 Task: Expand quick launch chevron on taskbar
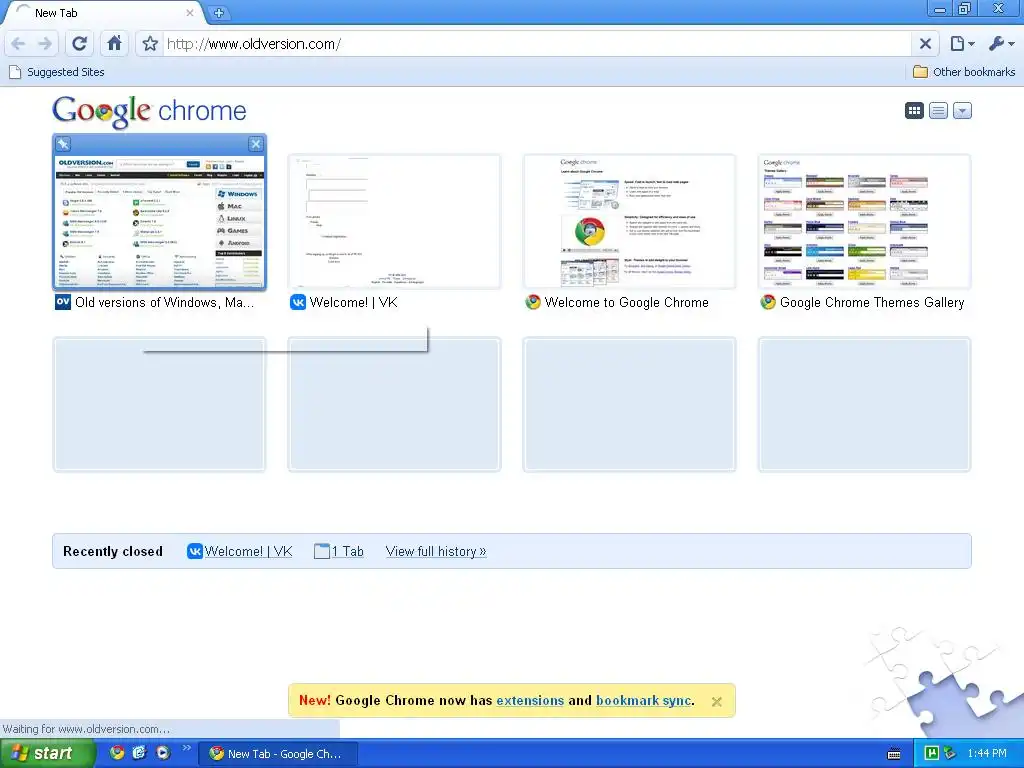(x=186, y=748)
